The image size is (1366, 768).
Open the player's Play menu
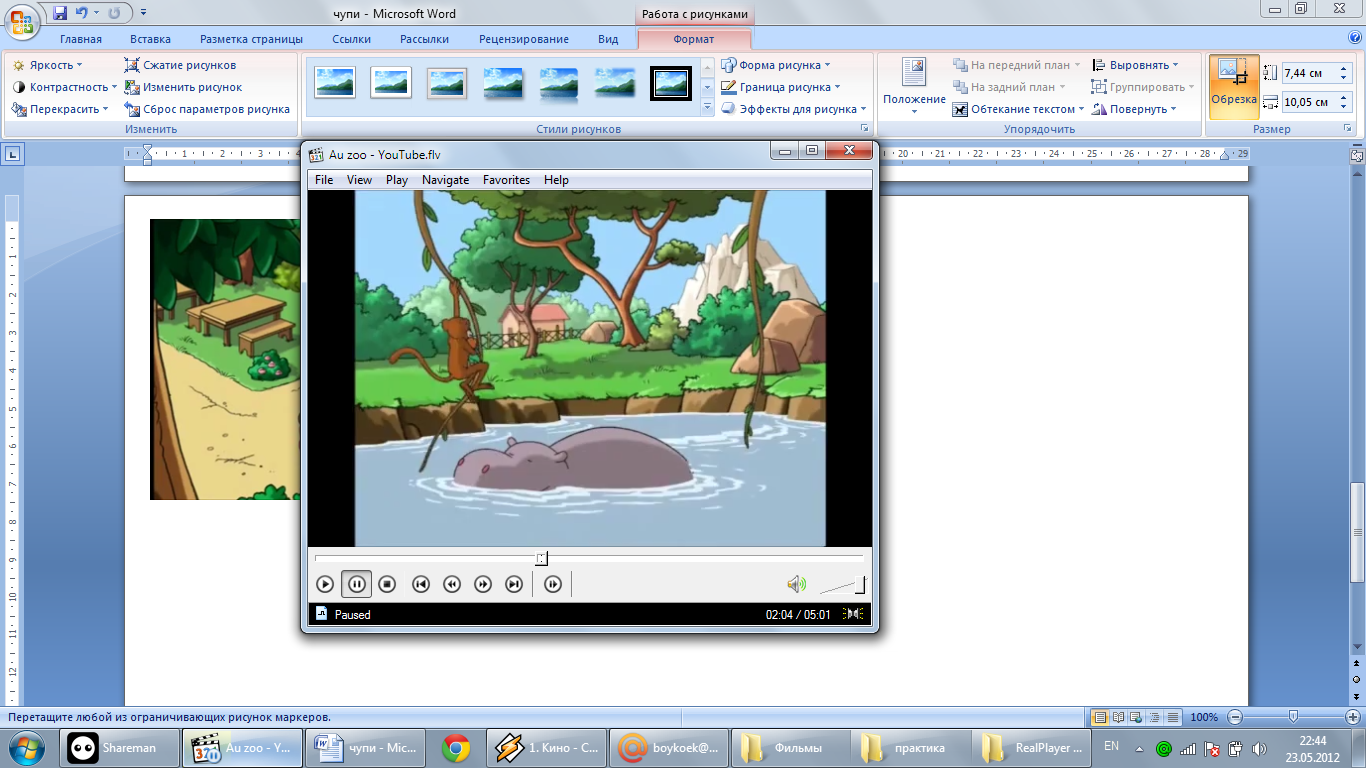coord(397,180)
